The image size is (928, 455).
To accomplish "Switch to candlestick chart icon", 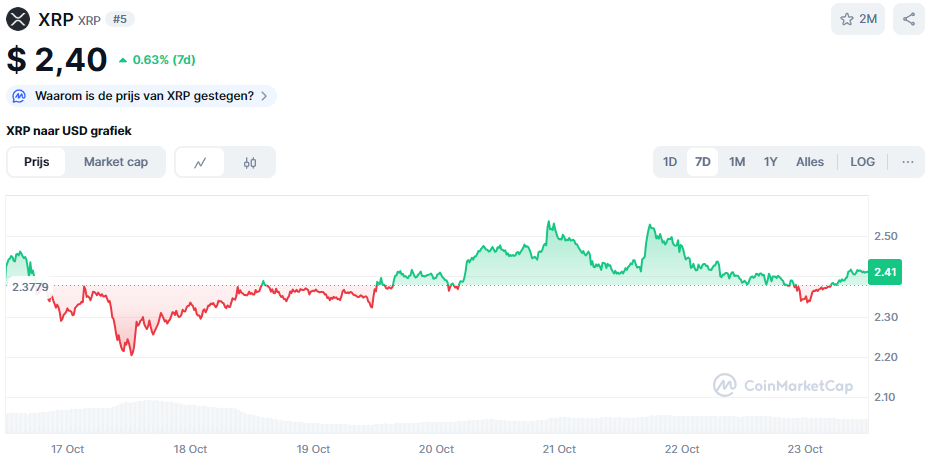I will coord(250,162).
